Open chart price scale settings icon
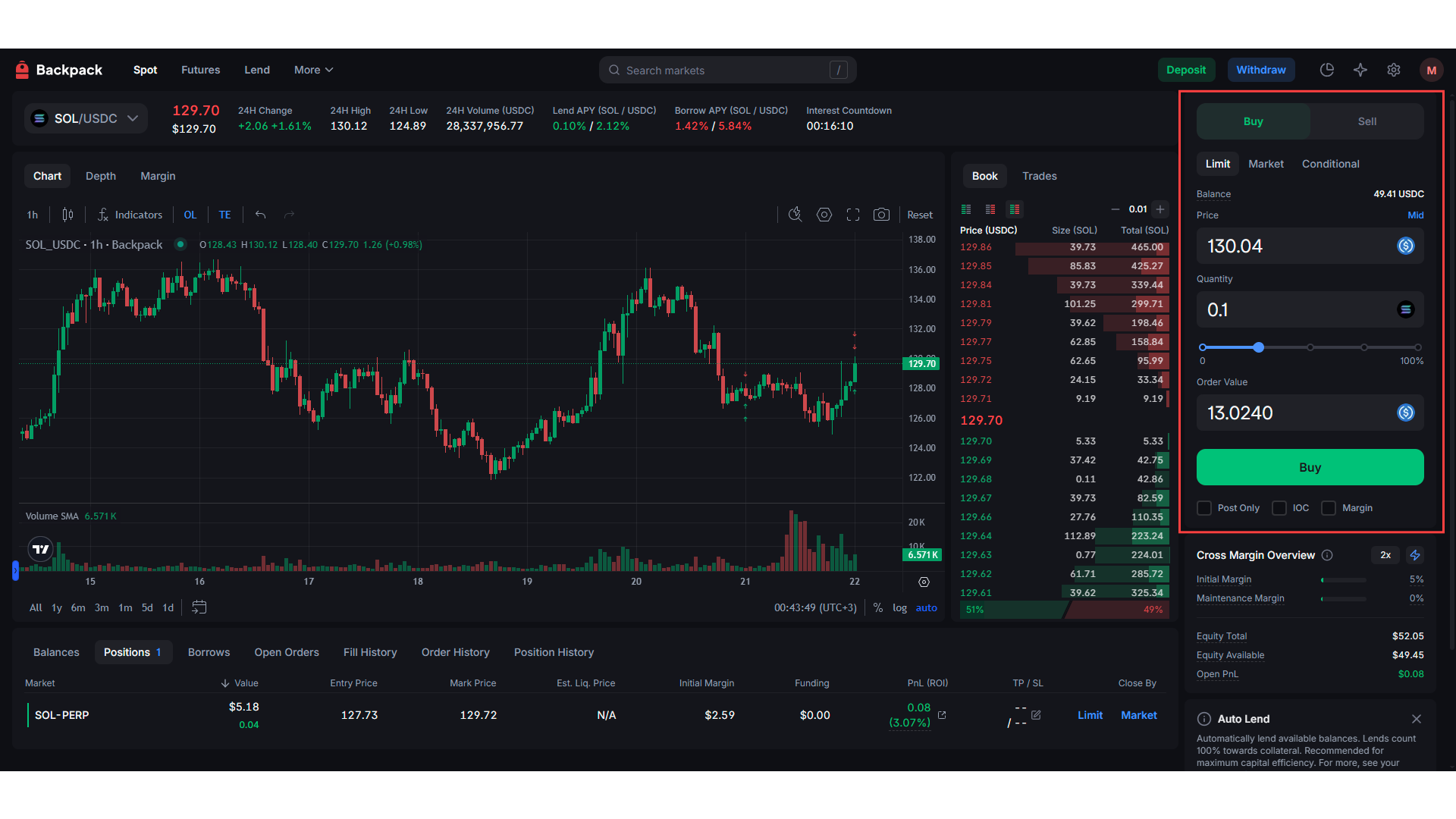The height and width of the screenshot is (819, 1456). pyautogui.click(x=924, y=582)
